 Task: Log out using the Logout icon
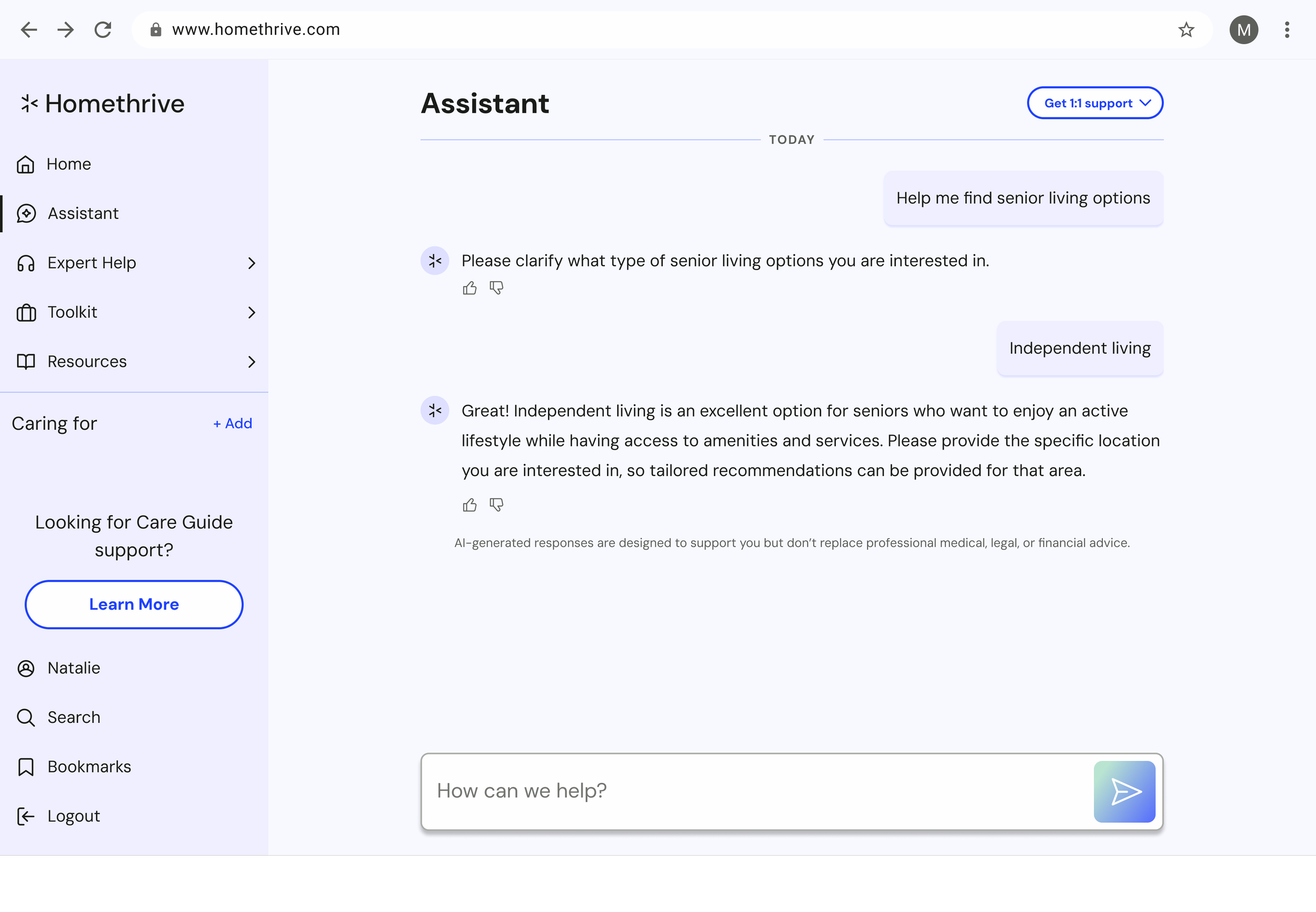click(x=26, y=816)
